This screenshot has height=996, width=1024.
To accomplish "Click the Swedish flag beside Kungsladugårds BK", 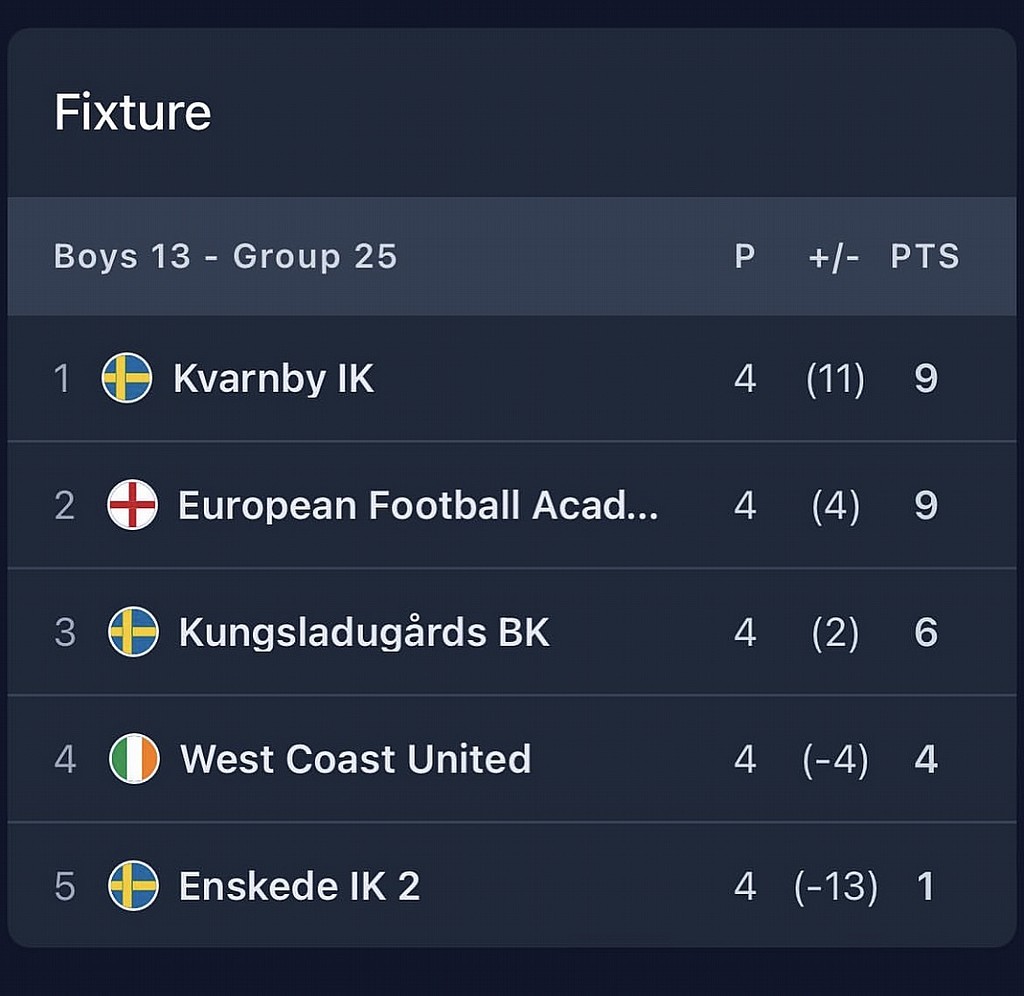I will coord(133,632).
